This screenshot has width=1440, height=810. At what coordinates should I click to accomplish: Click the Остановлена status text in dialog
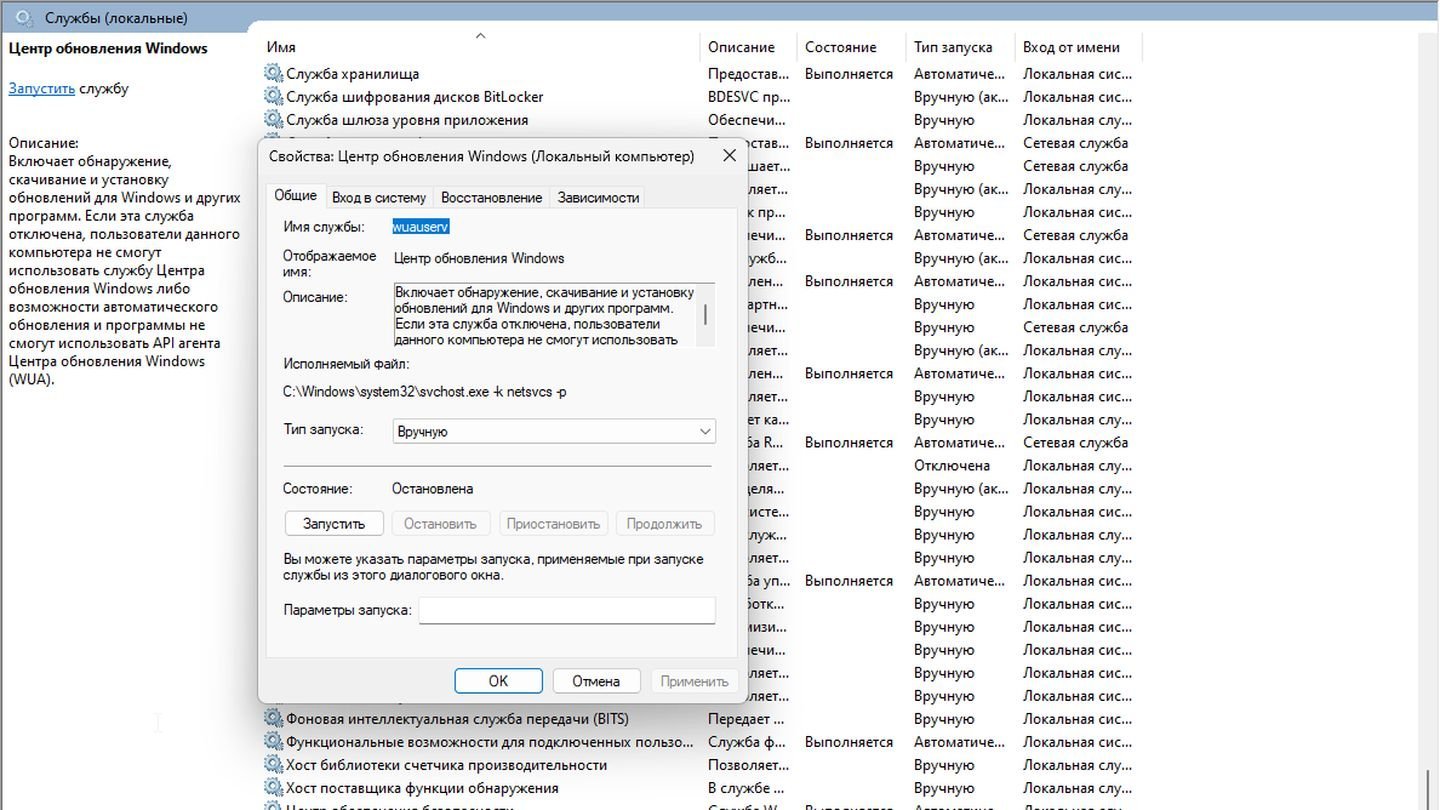[x=432, y=488]
